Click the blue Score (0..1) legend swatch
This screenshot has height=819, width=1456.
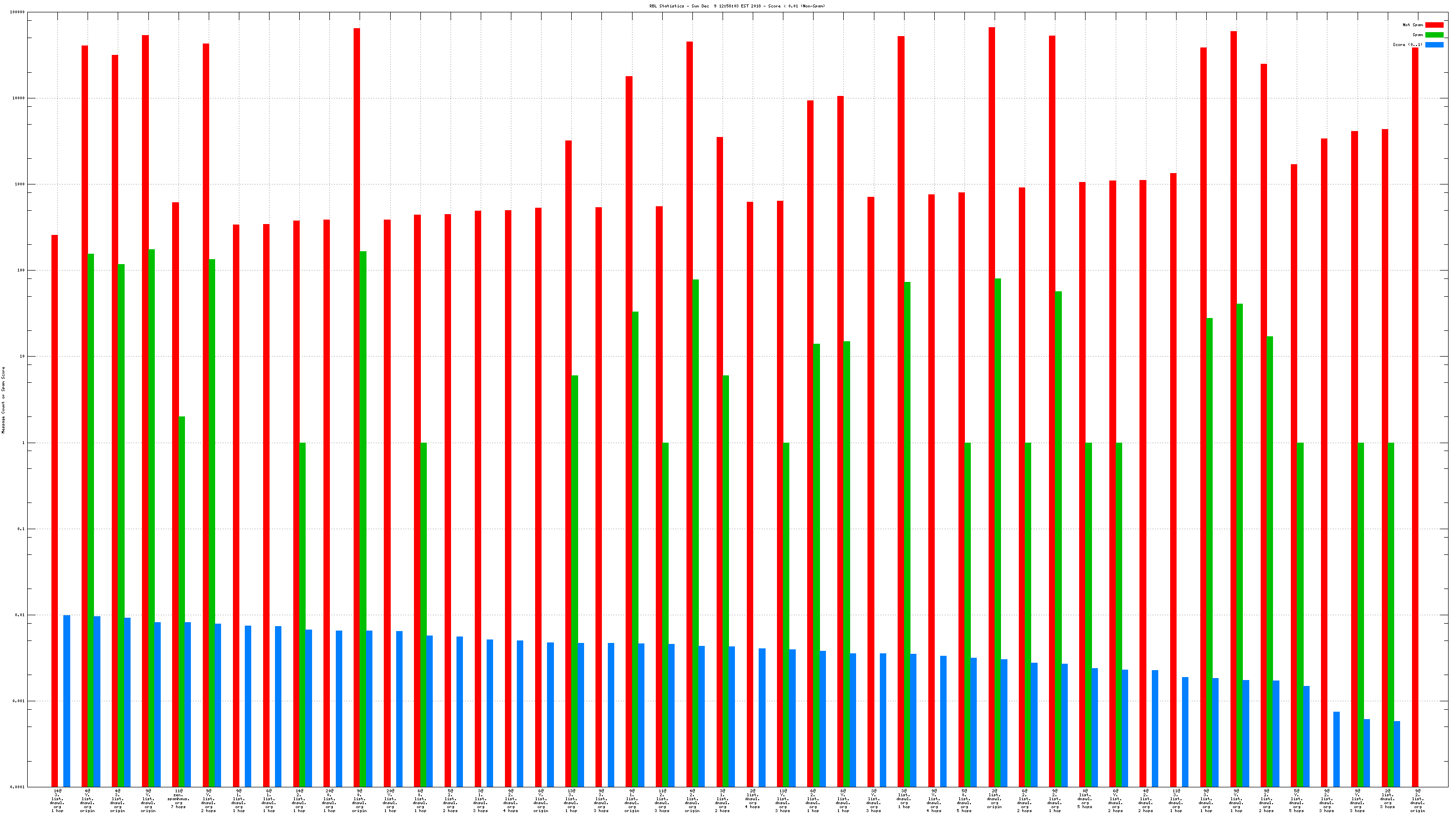tap(1434, 45)
